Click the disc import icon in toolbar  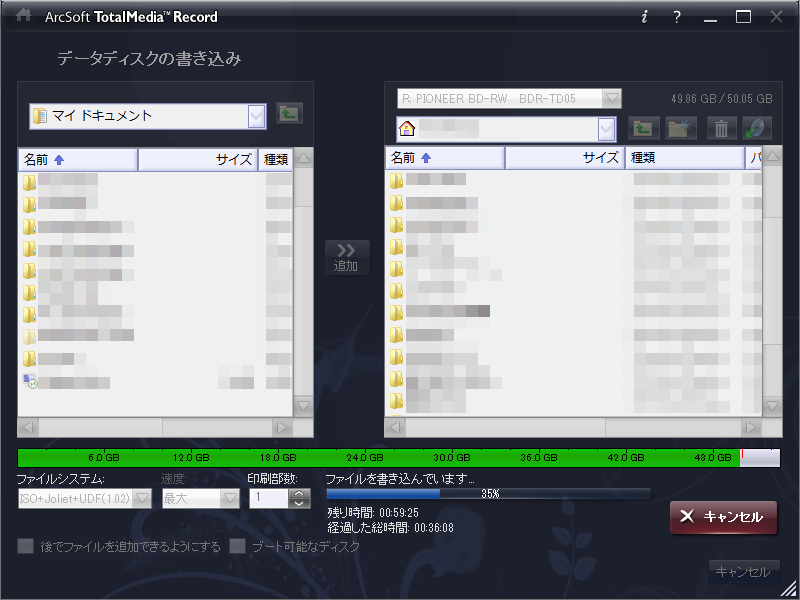point(756,128)
